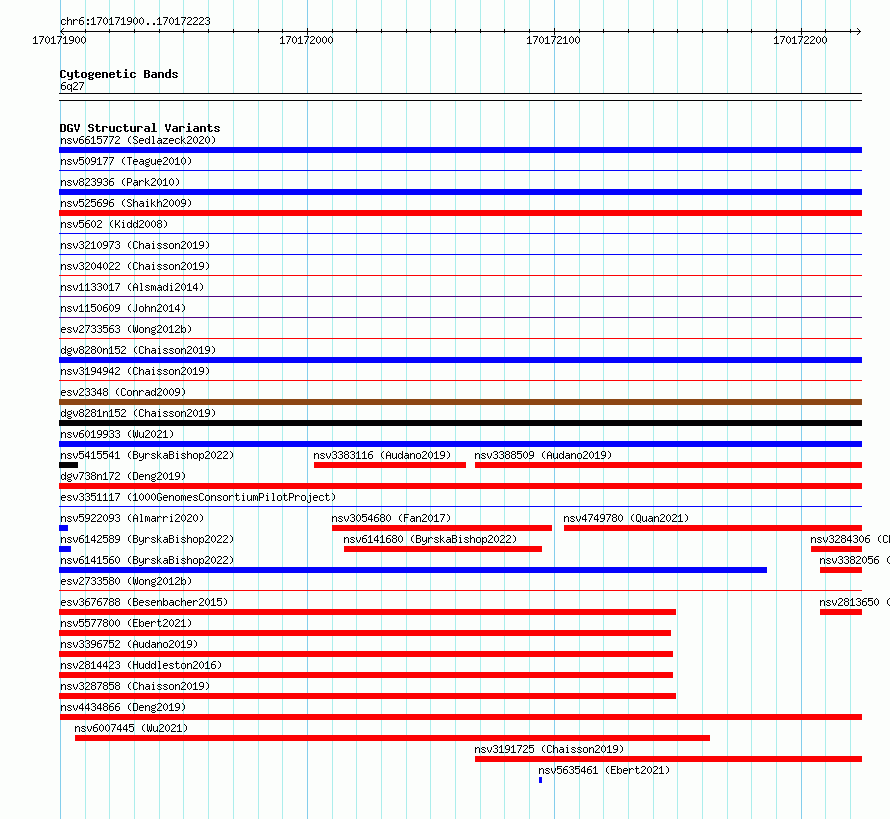Select nsv3287858 (Chaisson2019) label
Image resolution: width=890 pixels, height=819 pixels.
pyautogui.click(x=135, y=686)
